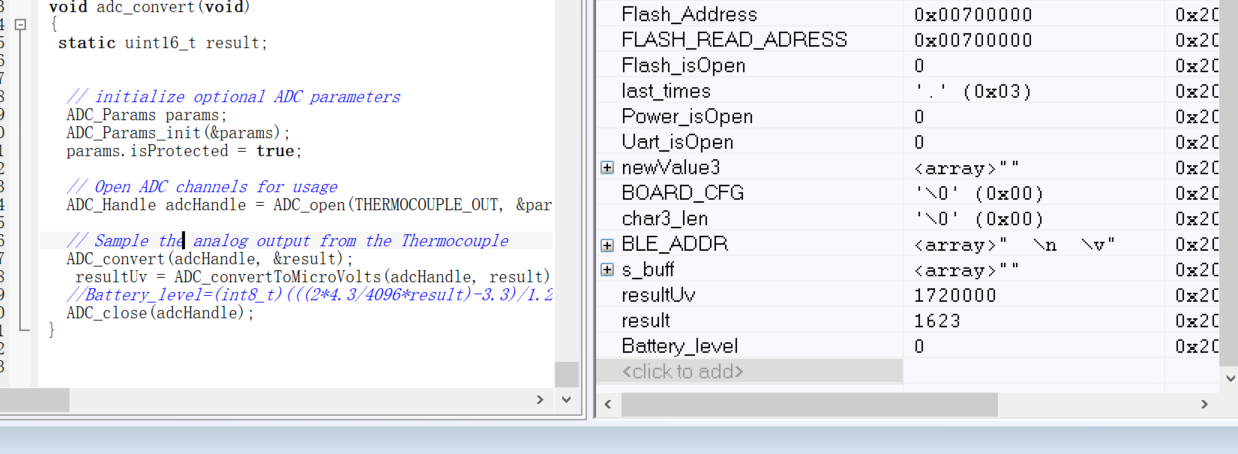Click the ADC_close(adcHandle) code line
The image size is (1238, 454).
(160, 313)
